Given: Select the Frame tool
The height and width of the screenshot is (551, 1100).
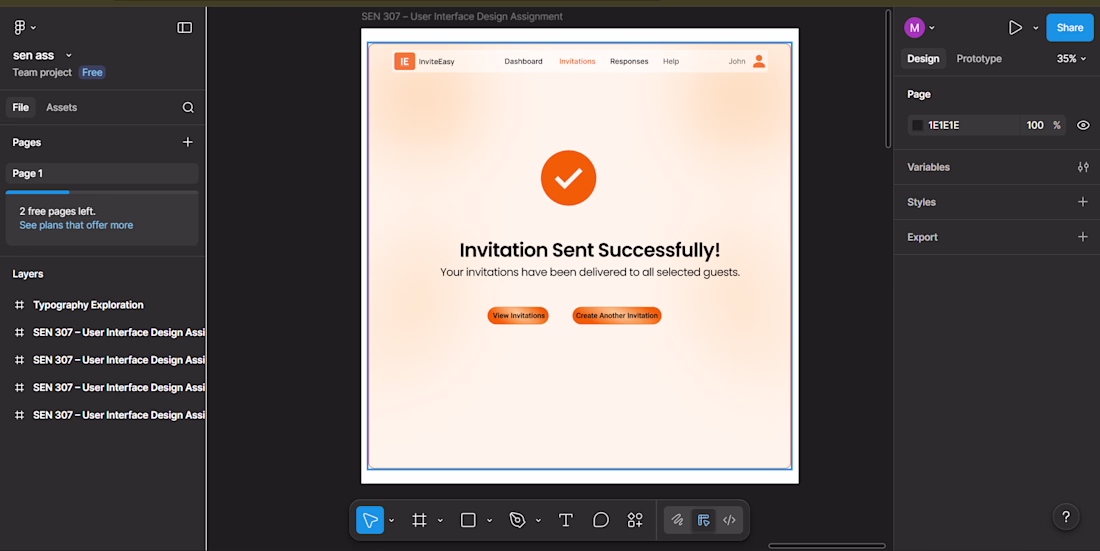Looking at the screenshot, I should (420, 520).
